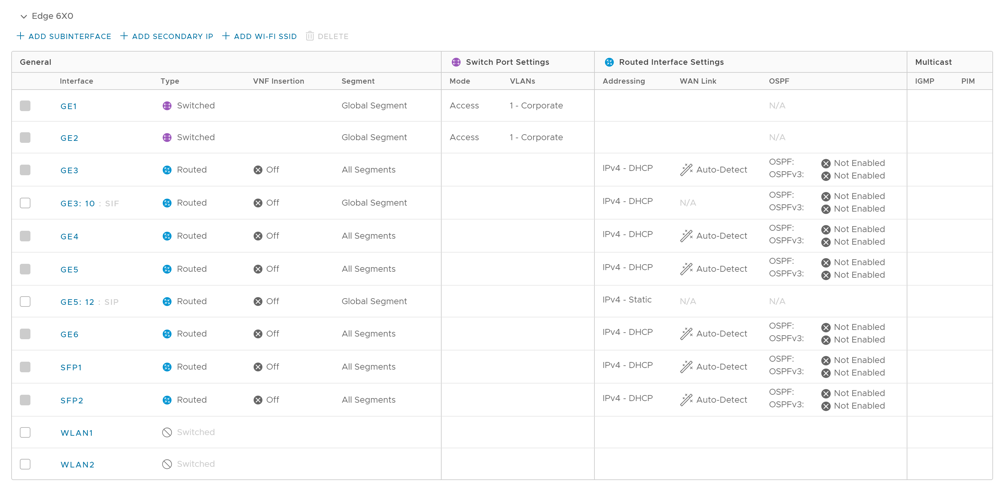Image resolution: width=999 pixels, height=486 pixels.
Task: Open the WLAN1 interface link
Action: [76, 433]
